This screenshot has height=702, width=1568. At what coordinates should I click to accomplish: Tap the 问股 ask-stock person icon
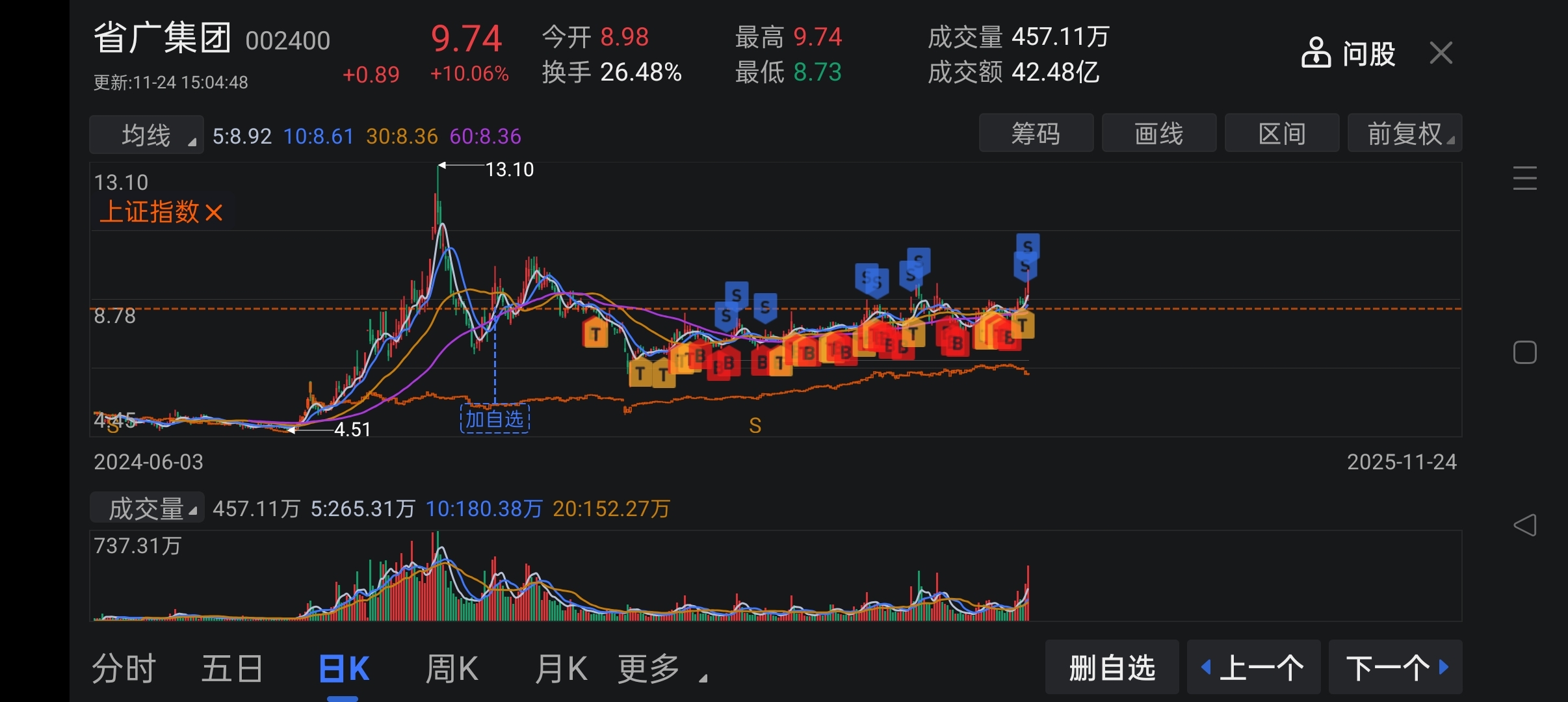pyautogui.click(x=1316, y=53)
